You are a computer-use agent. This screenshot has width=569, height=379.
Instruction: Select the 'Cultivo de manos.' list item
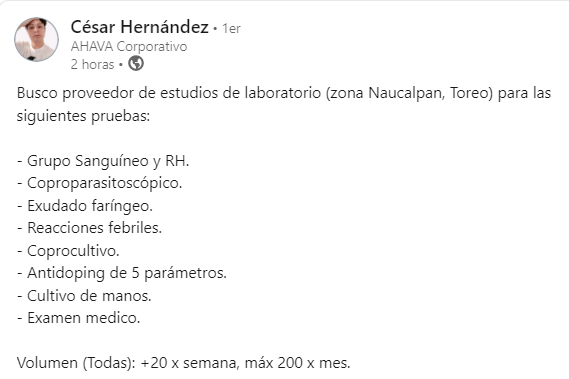84,296
